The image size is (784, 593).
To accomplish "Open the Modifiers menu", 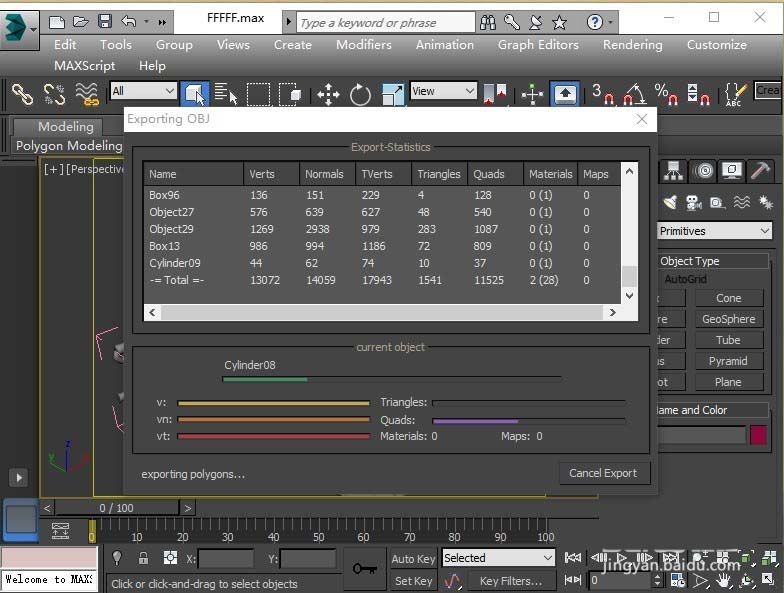I will (x=363, y=45).
